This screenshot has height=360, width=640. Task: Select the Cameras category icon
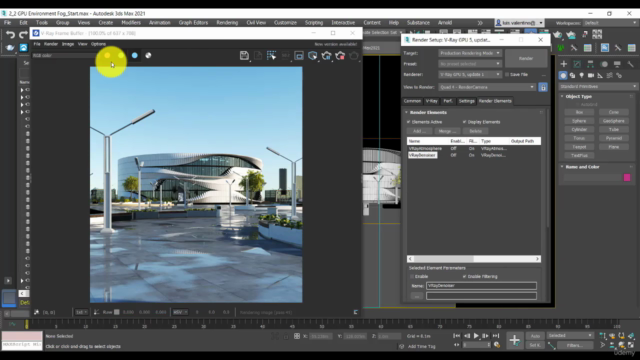pos(591,76)
